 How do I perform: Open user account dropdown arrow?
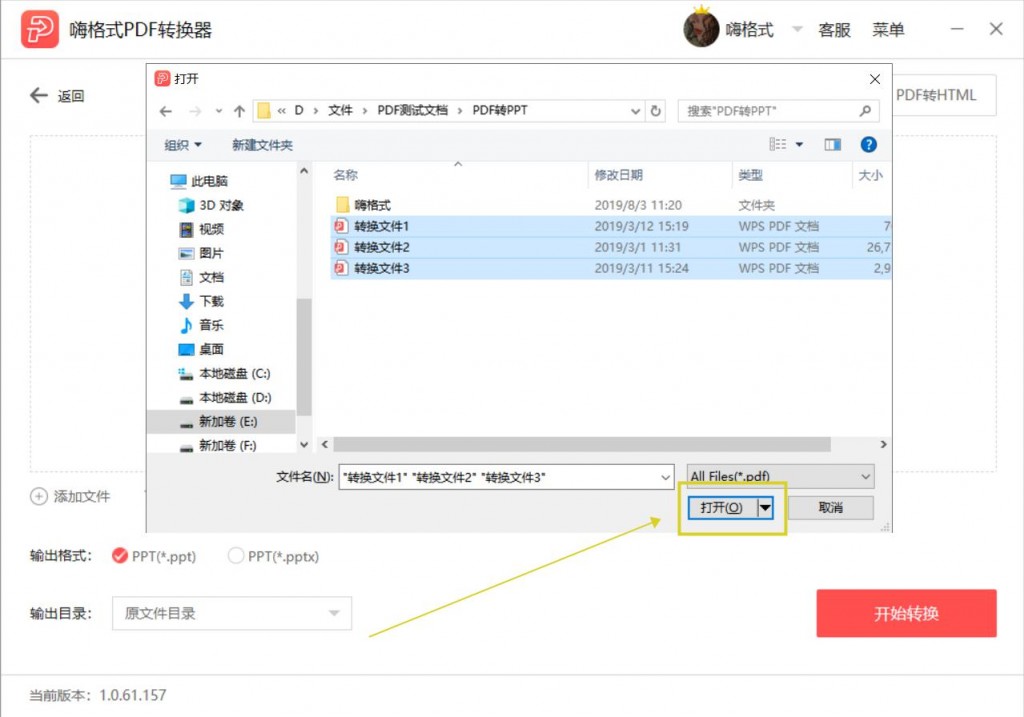coord(797,29)
